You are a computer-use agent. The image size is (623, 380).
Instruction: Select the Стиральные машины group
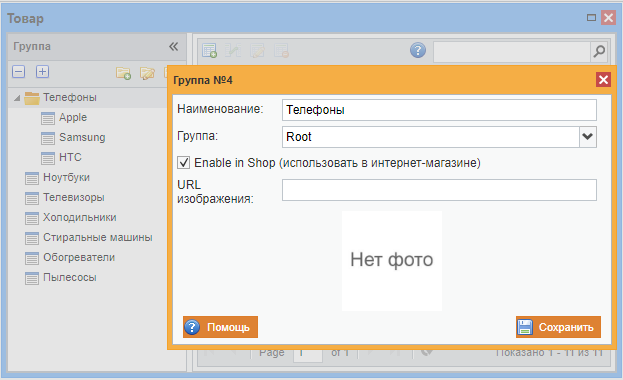(98, 237)
